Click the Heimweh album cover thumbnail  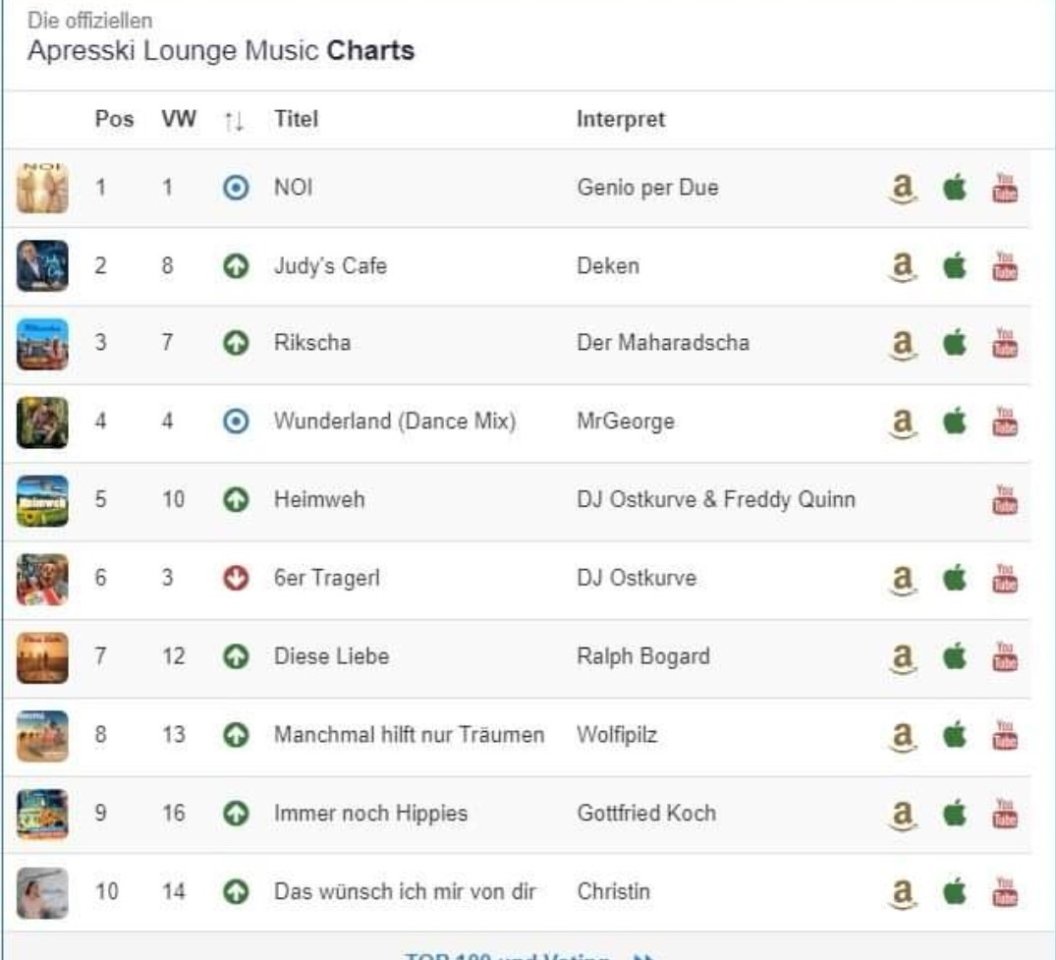[42, 500]
